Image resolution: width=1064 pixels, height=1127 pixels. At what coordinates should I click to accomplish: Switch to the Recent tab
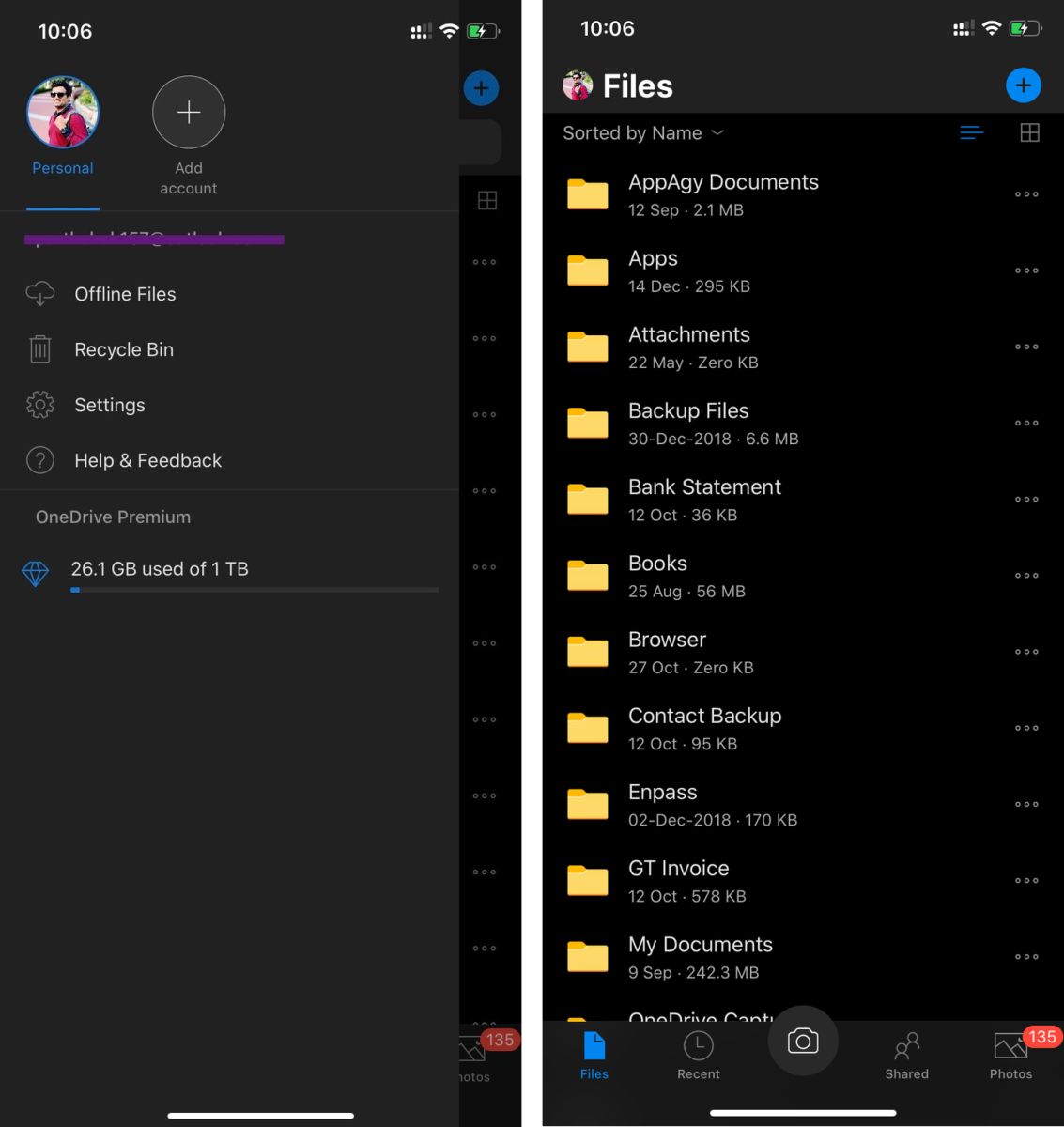tap(699, 1056)
